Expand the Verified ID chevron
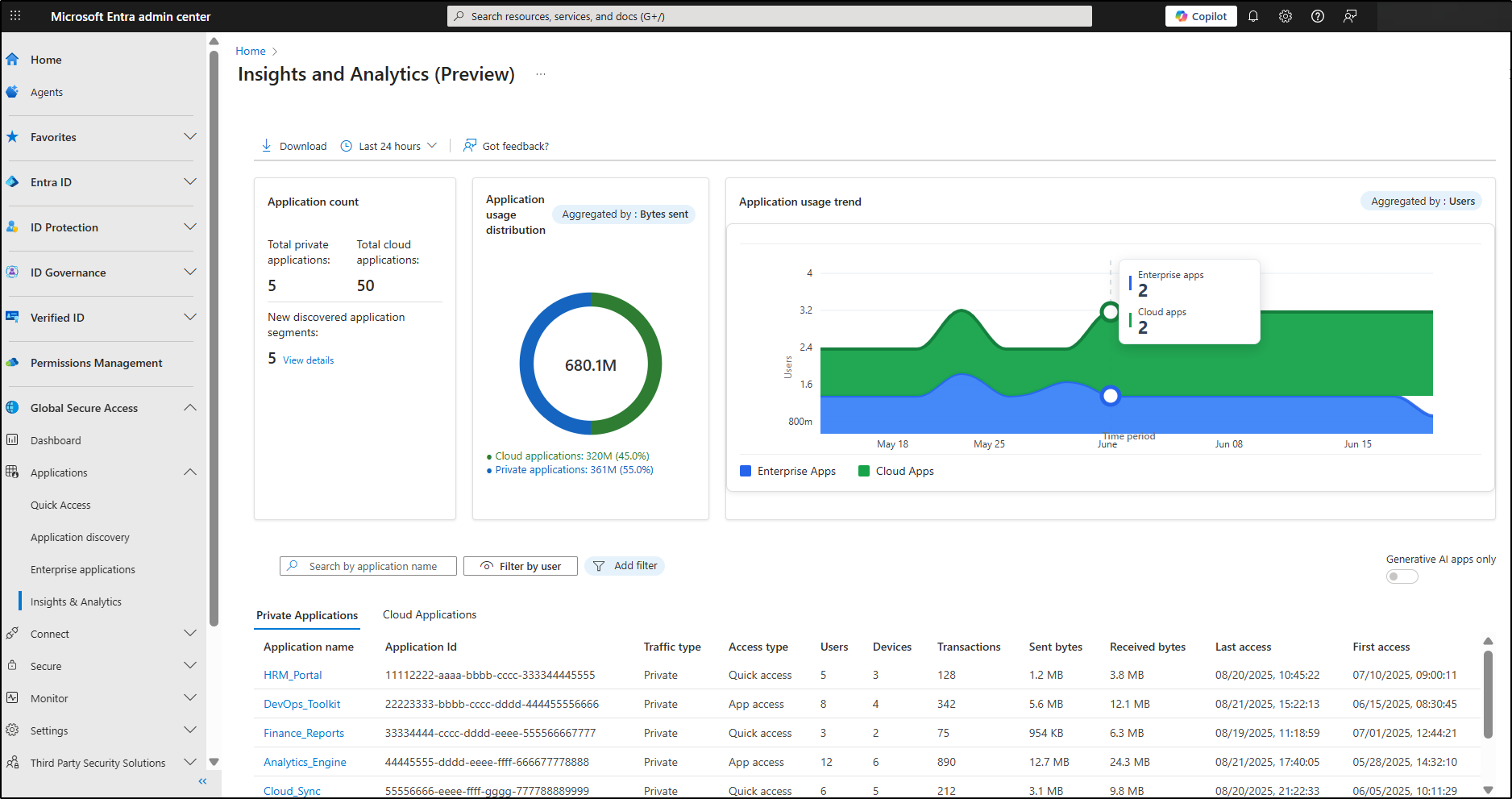1512x799 pixels. click(190, 318)
